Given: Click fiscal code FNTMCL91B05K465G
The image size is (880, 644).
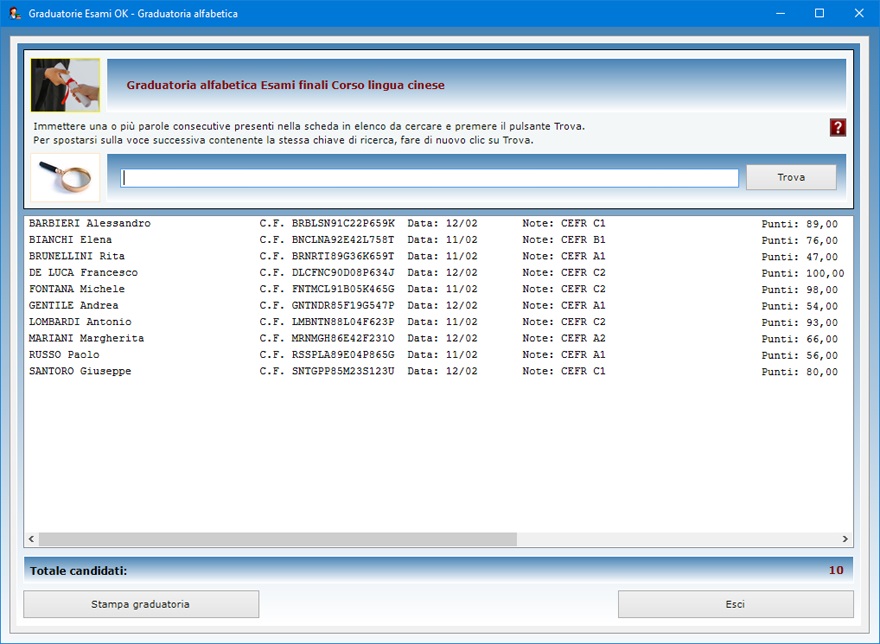Looking at the screenshot, I should (343, 289).
